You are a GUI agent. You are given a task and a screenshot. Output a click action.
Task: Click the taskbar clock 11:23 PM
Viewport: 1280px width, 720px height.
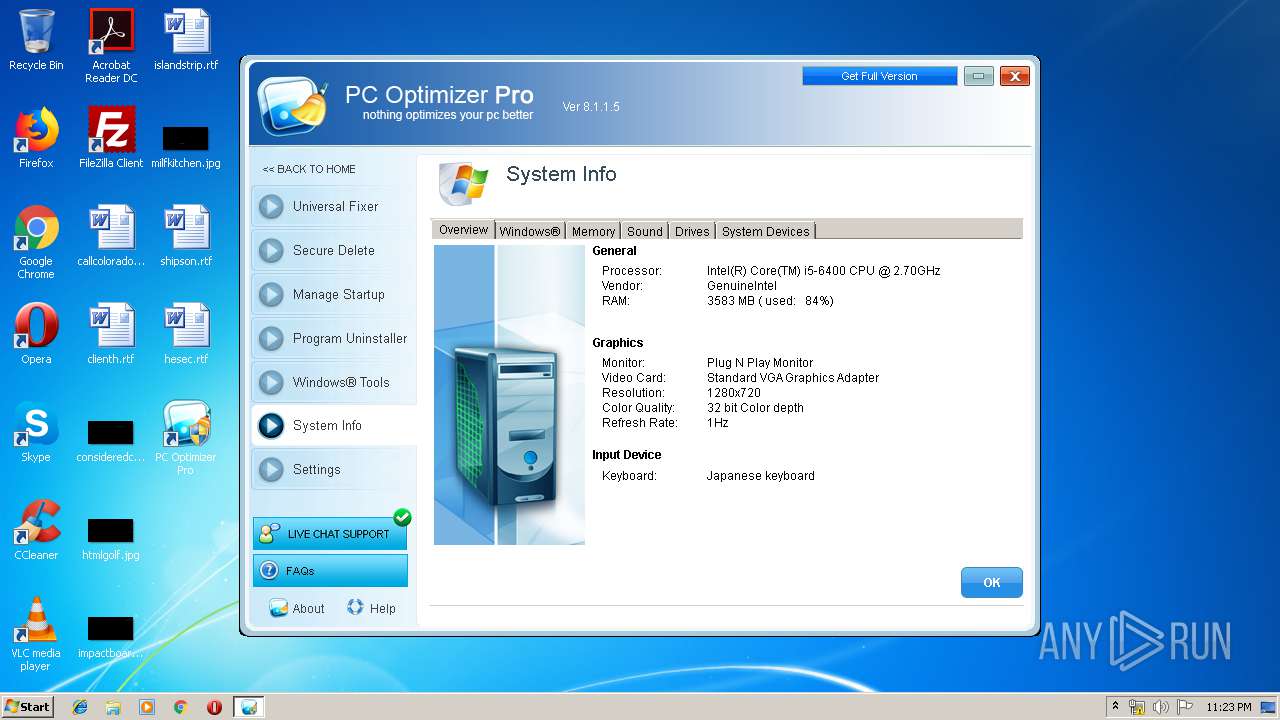point(1228,707)
